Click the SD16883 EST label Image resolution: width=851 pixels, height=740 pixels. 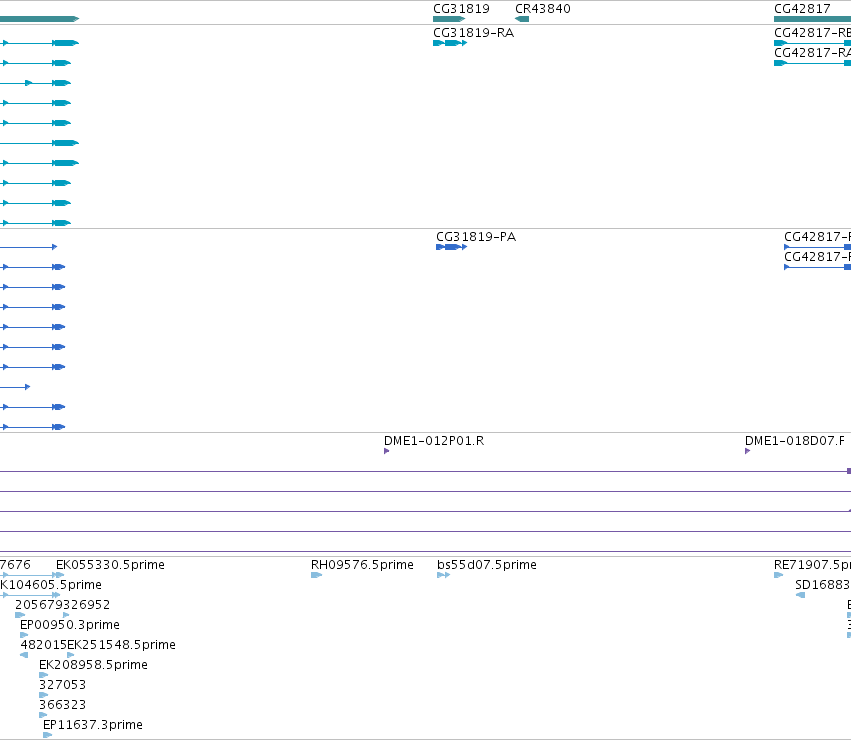(823, 585)
